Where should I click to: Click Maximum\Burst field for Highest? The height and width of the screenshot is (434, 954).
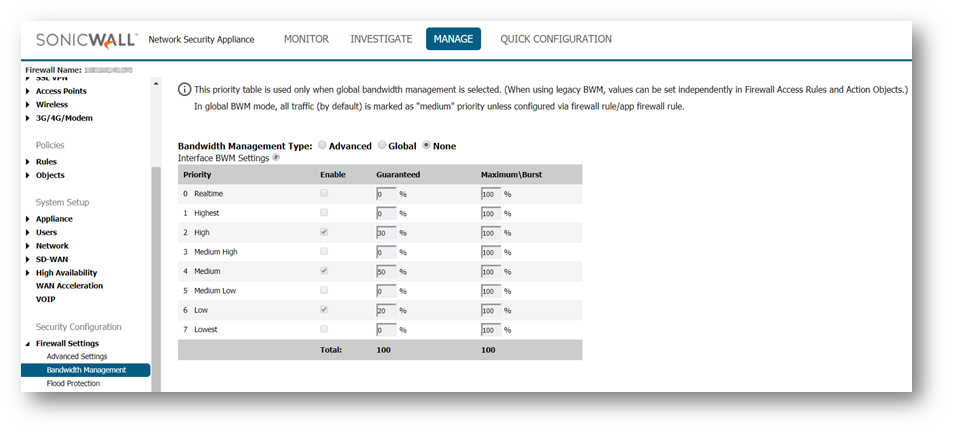491,214
